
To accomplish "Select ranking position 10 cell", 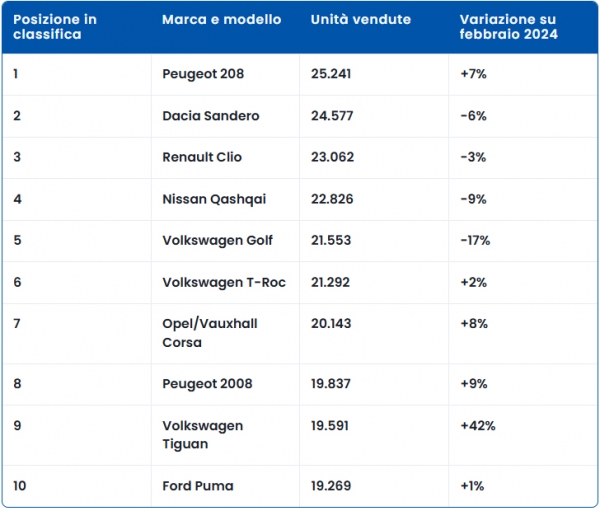I will 21,486.
